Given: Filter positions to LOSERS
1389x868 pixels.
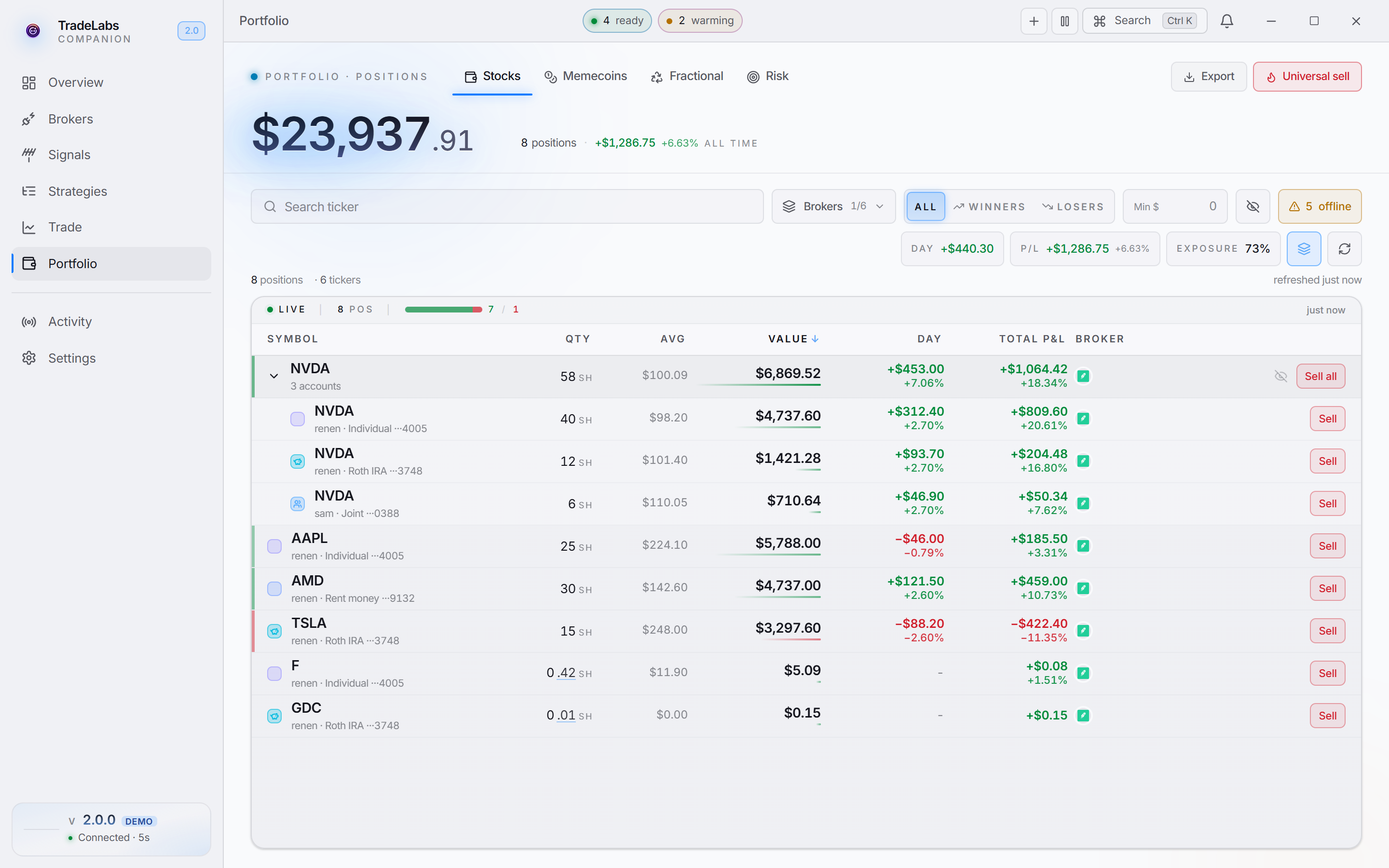Looking at the screenshot, I should 1073,207.
